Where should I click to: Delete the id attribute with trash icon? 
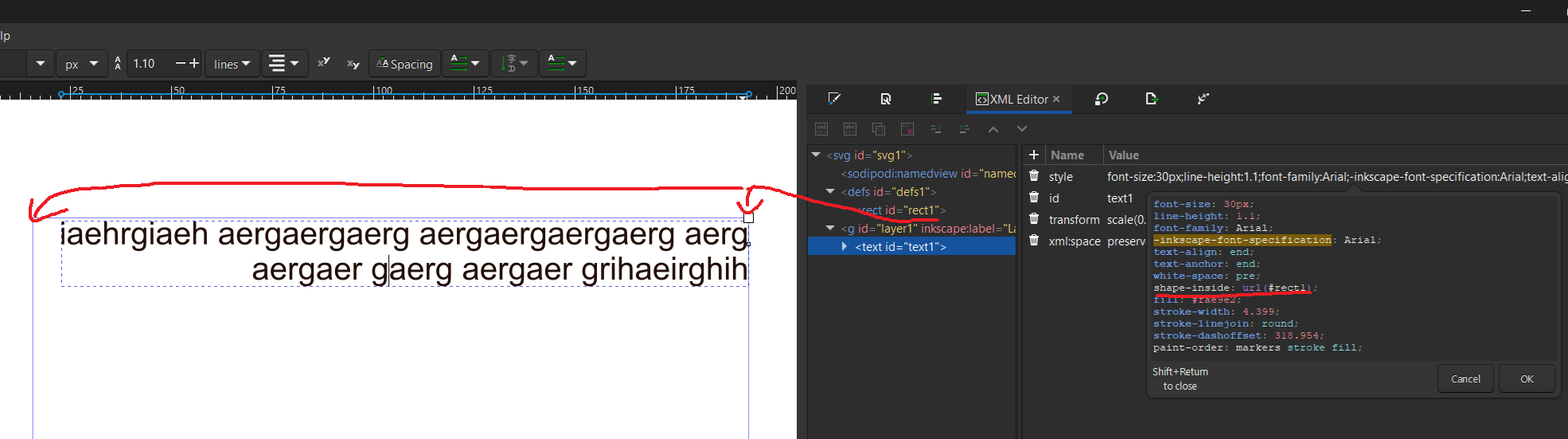(1034, 198)
